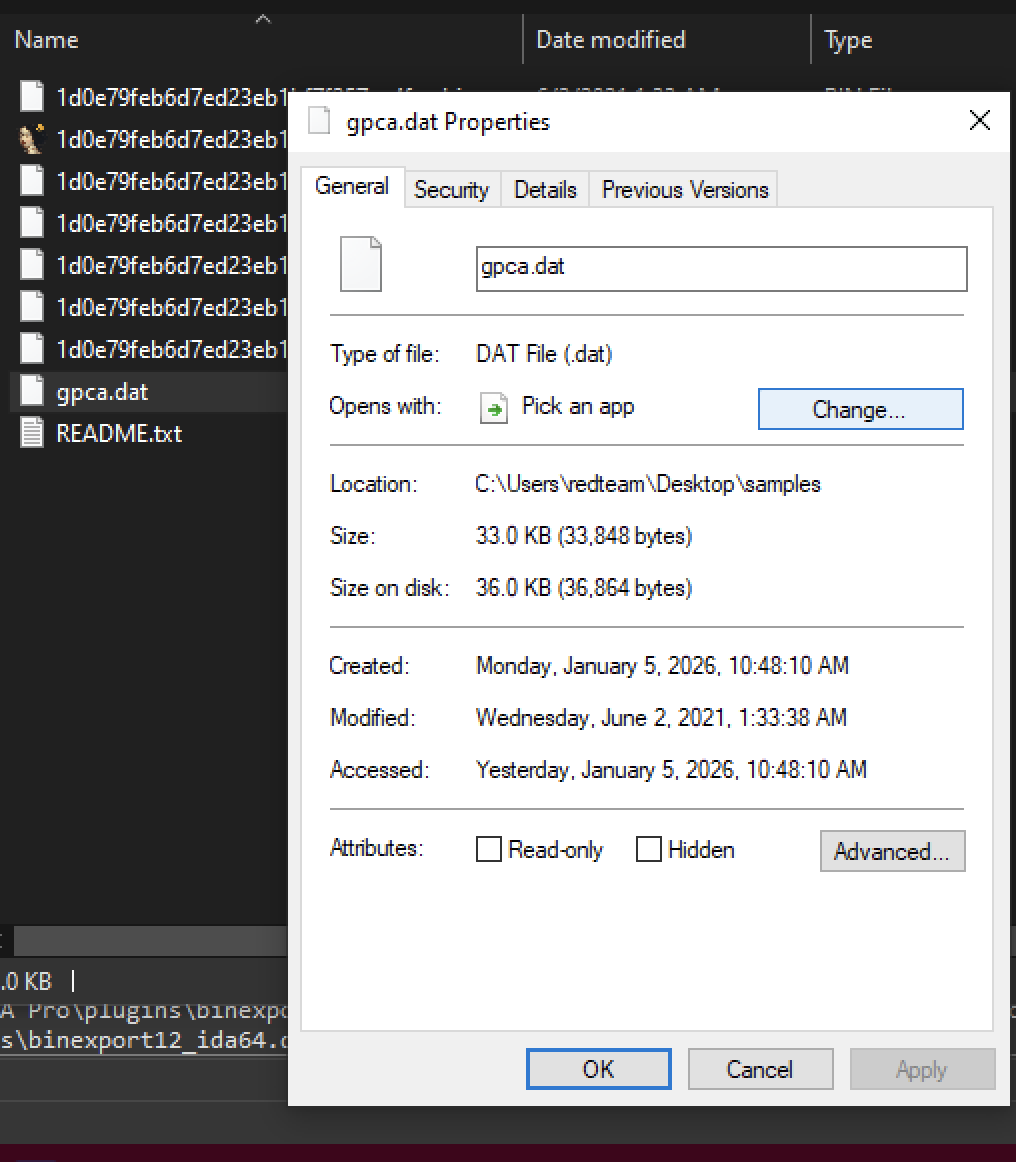Screen dimensions: 1016x1162
Task: Switch to the Security tab
Action: pyautogui.click(x=451, y=190)
